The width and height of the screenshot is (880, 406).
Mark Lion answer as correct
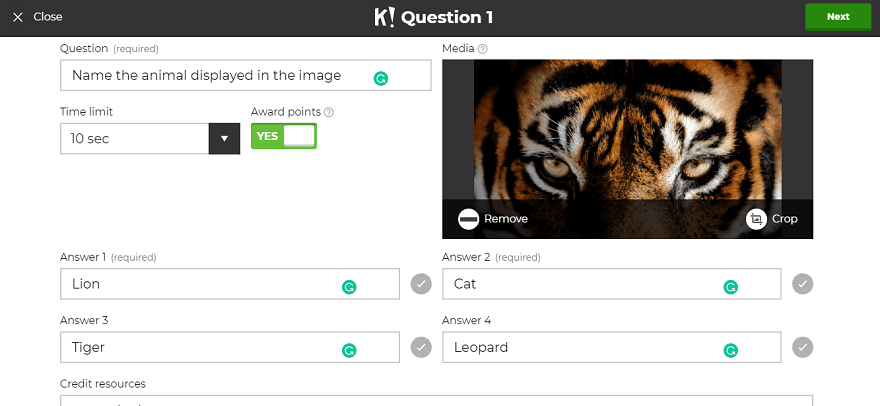[422, 284]
